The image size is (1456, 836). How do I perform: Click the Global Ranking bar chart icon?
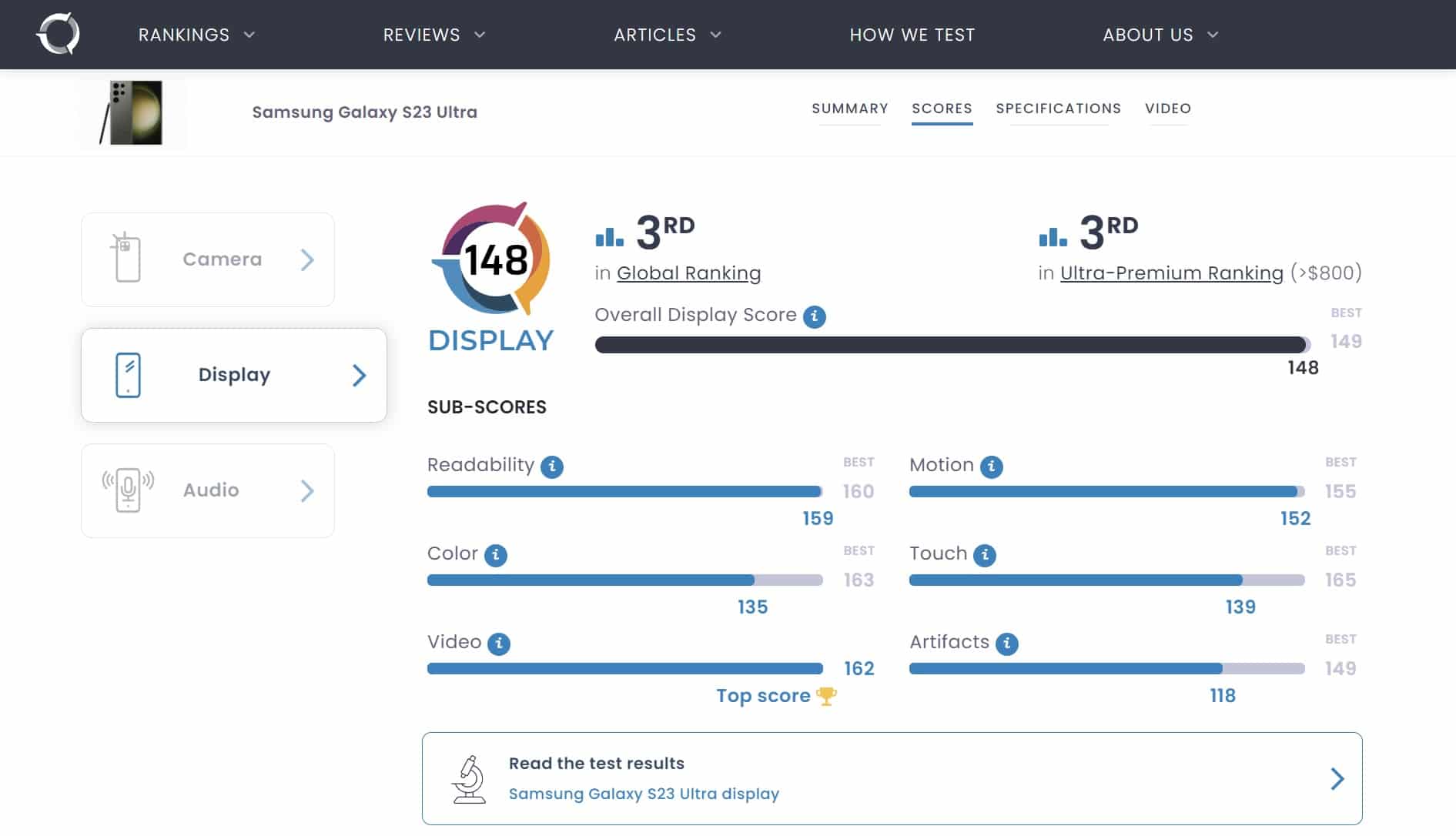click(x=609, y=236)
